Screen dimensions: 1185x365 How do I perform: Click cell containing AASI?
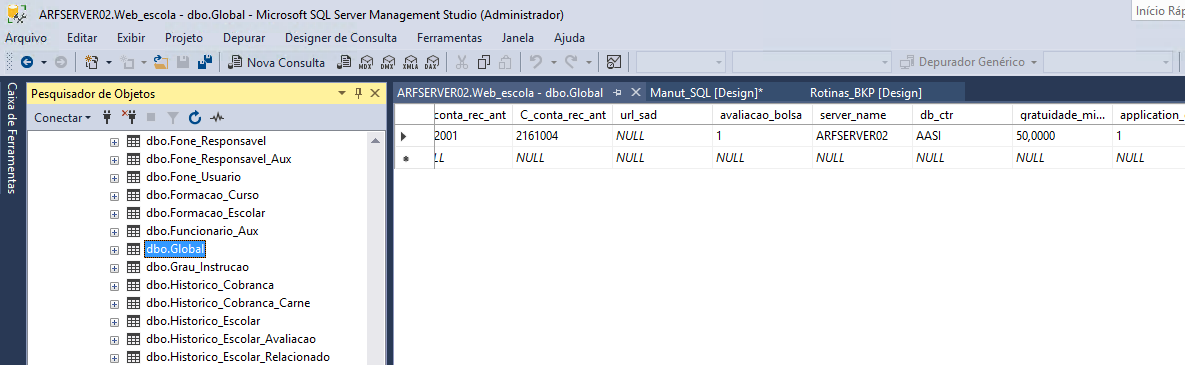961,136
